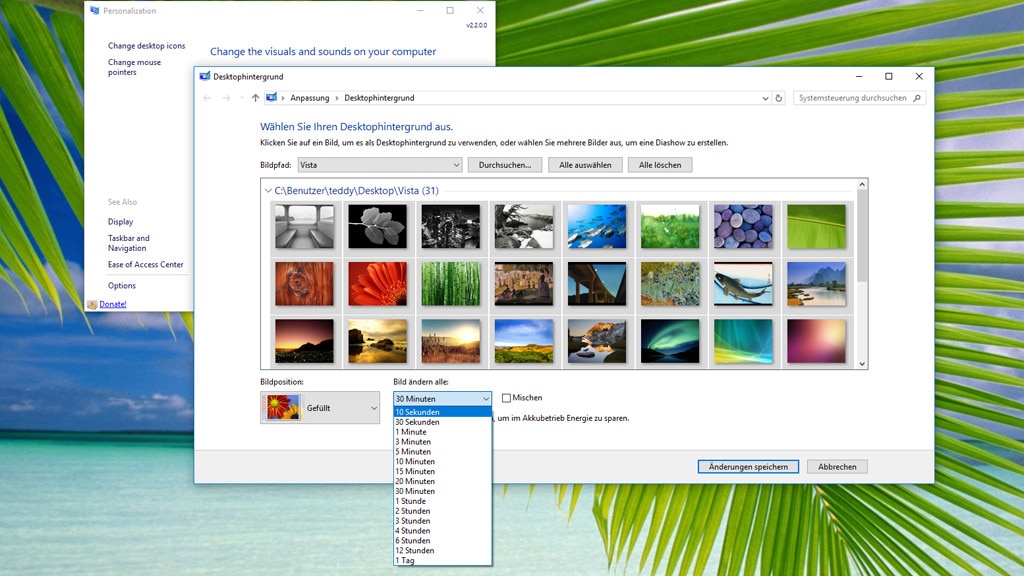Save changes with Änderungen speichern
Screen dimensions: 1024x576
(747, 466)
